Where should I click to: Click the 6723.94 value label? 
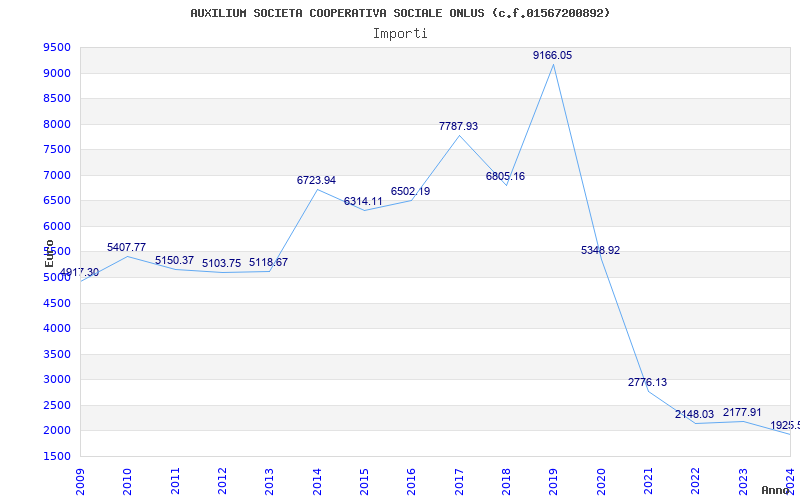point(316,180)
